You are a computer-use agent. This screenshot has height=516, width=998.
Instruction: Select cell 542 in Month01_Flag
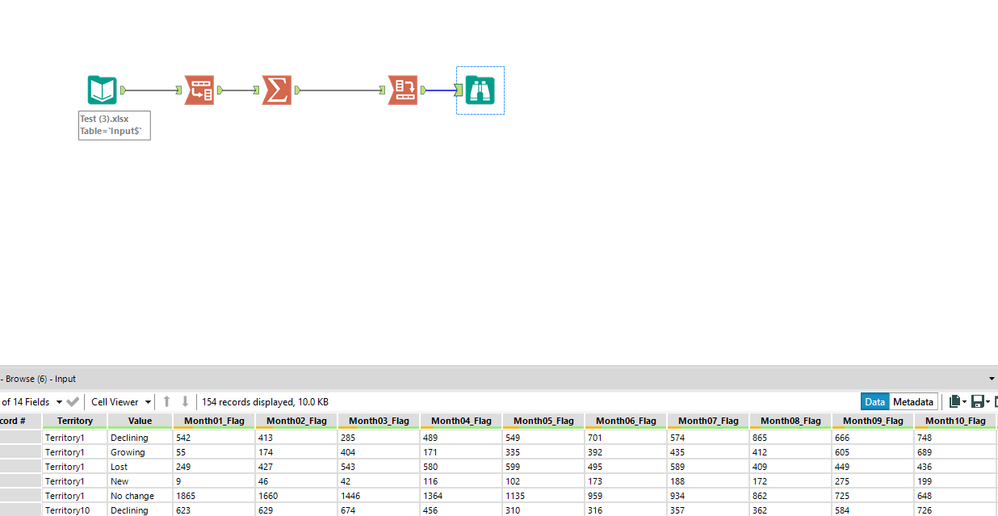coord(214,438)
